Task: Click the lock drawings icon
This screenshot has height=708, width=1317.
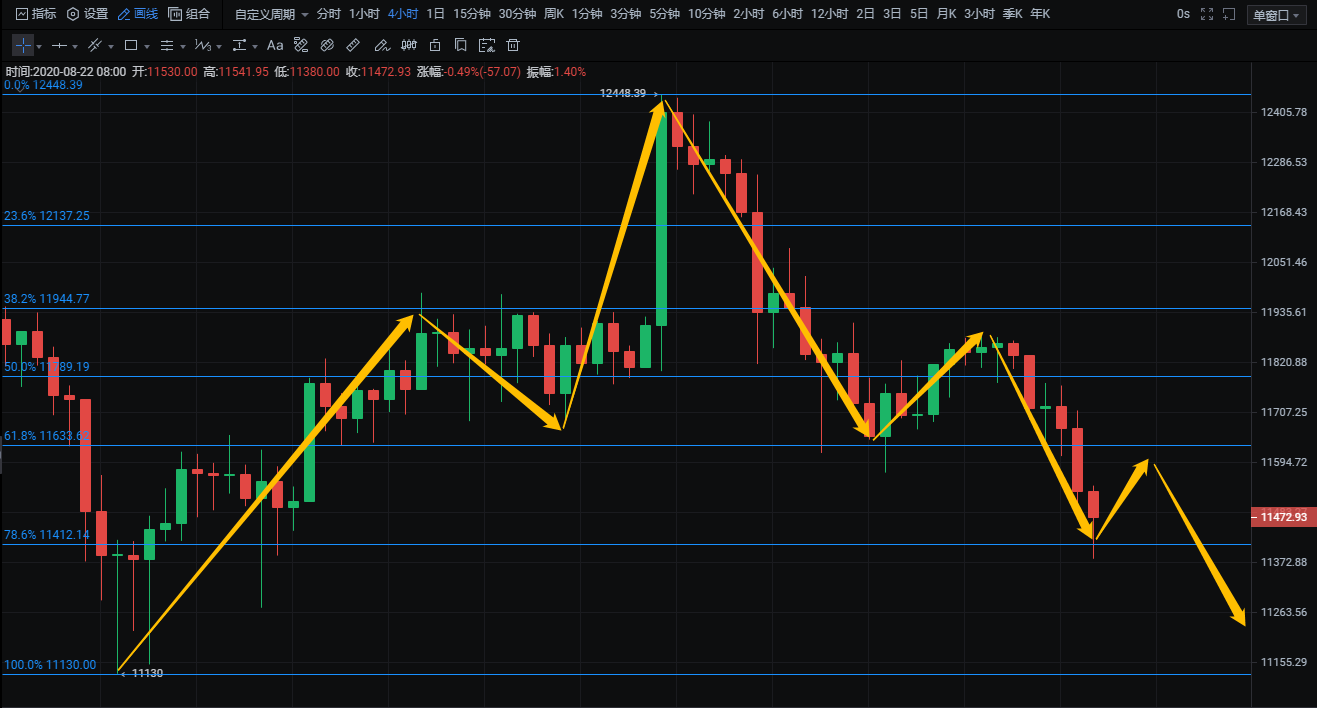Action: 434,45
